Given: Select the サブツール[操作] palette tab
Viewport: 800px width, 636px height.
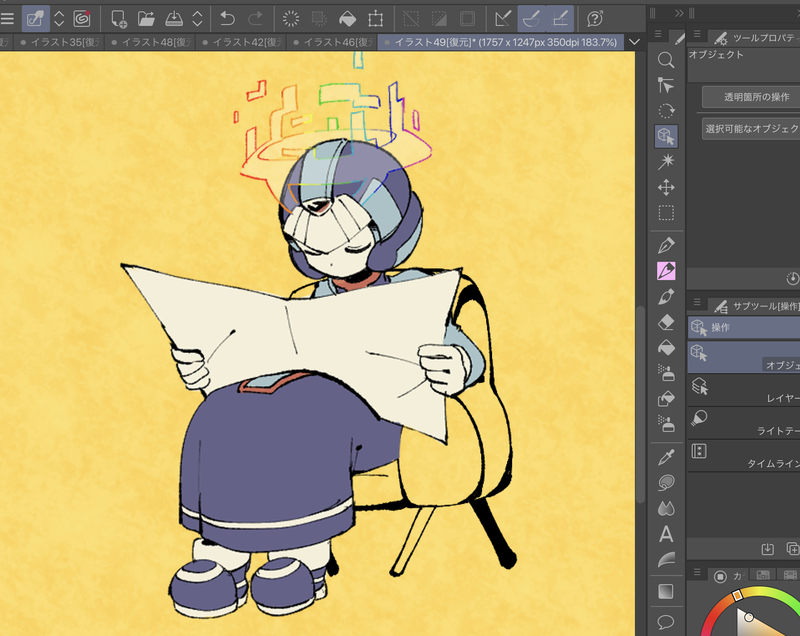Looking at the screenshot, I should 756,306.
